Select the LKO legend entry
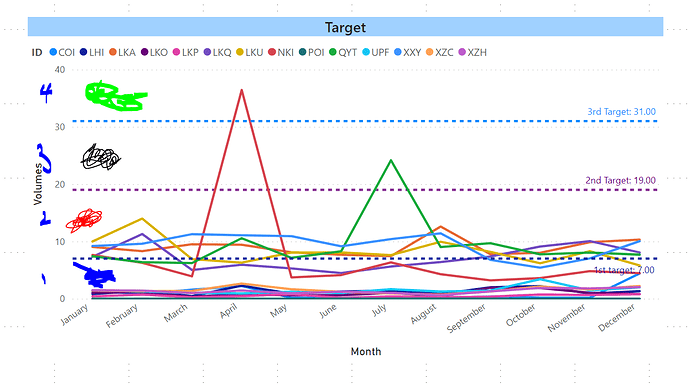 coord(154,52)
